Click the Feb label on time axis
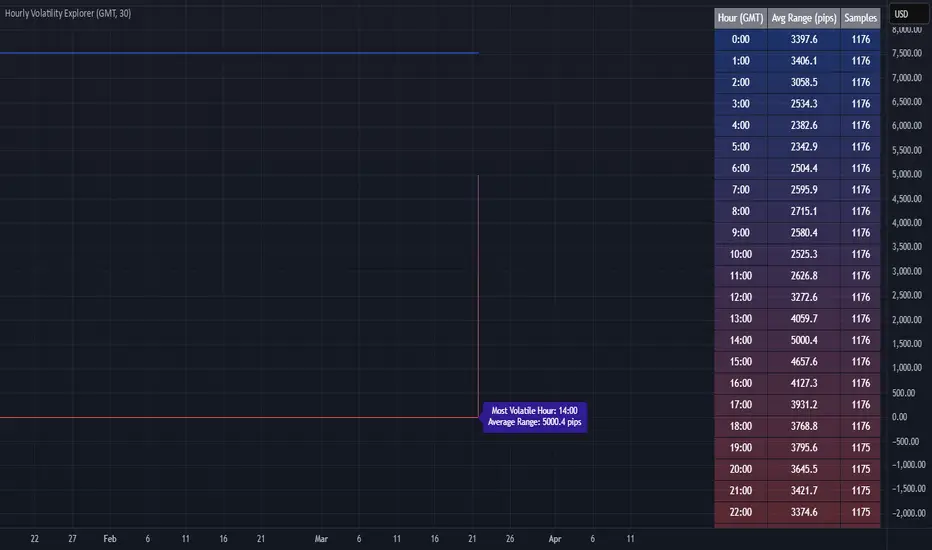This screenshot has height=550, width=932. (110, 539)
